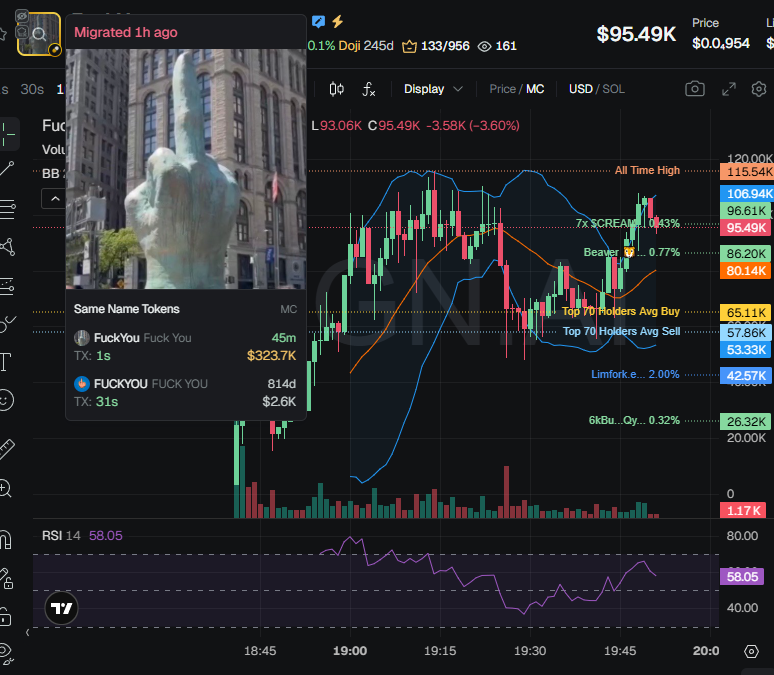774x675 pixels.
Task: Open the candlestick chart type selector
Action: [x=337, y=89]
